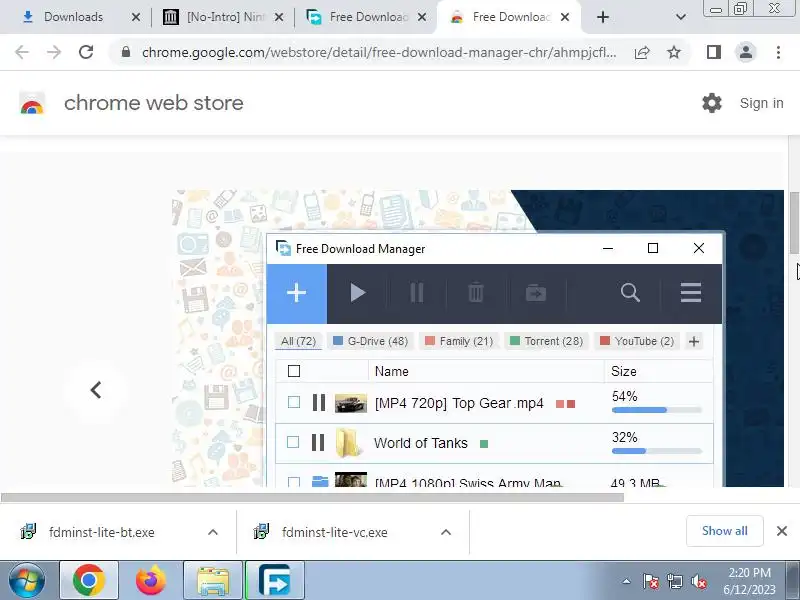Click the trash delete icon in FDM toolbar
Screen dimensions: 800x600
point(476,293)
